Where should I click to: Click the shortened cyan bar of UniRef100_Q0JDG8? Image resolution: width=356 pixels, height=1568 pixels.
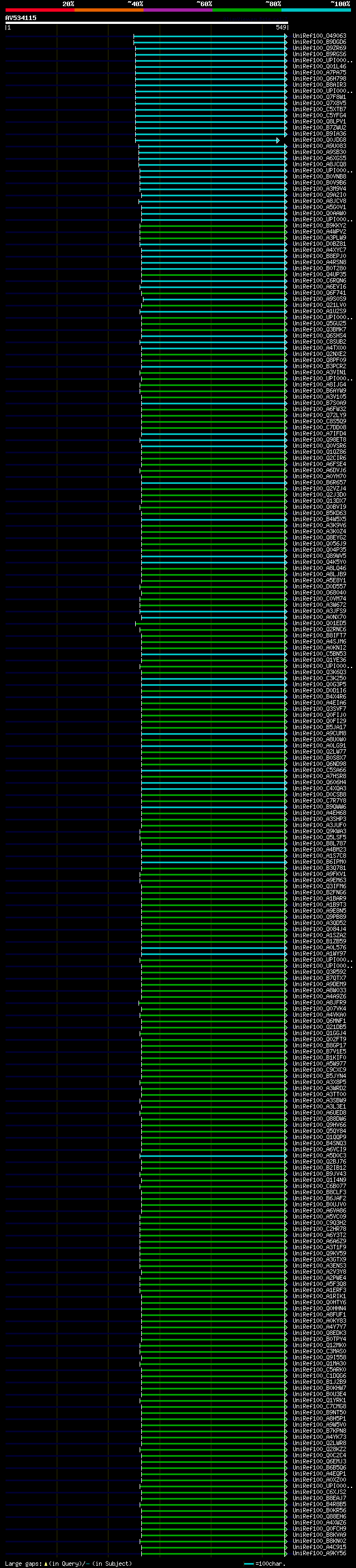207,140
